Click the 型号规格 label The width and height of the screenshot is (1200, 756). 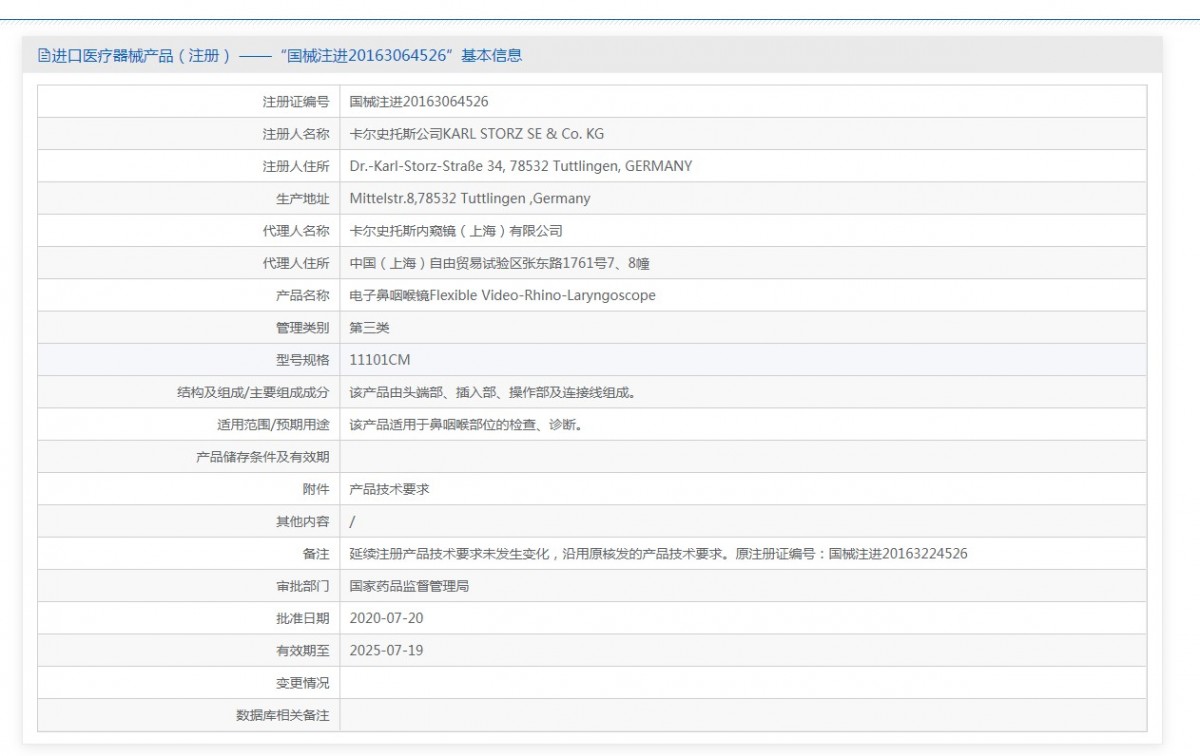(x=302, y=359)
